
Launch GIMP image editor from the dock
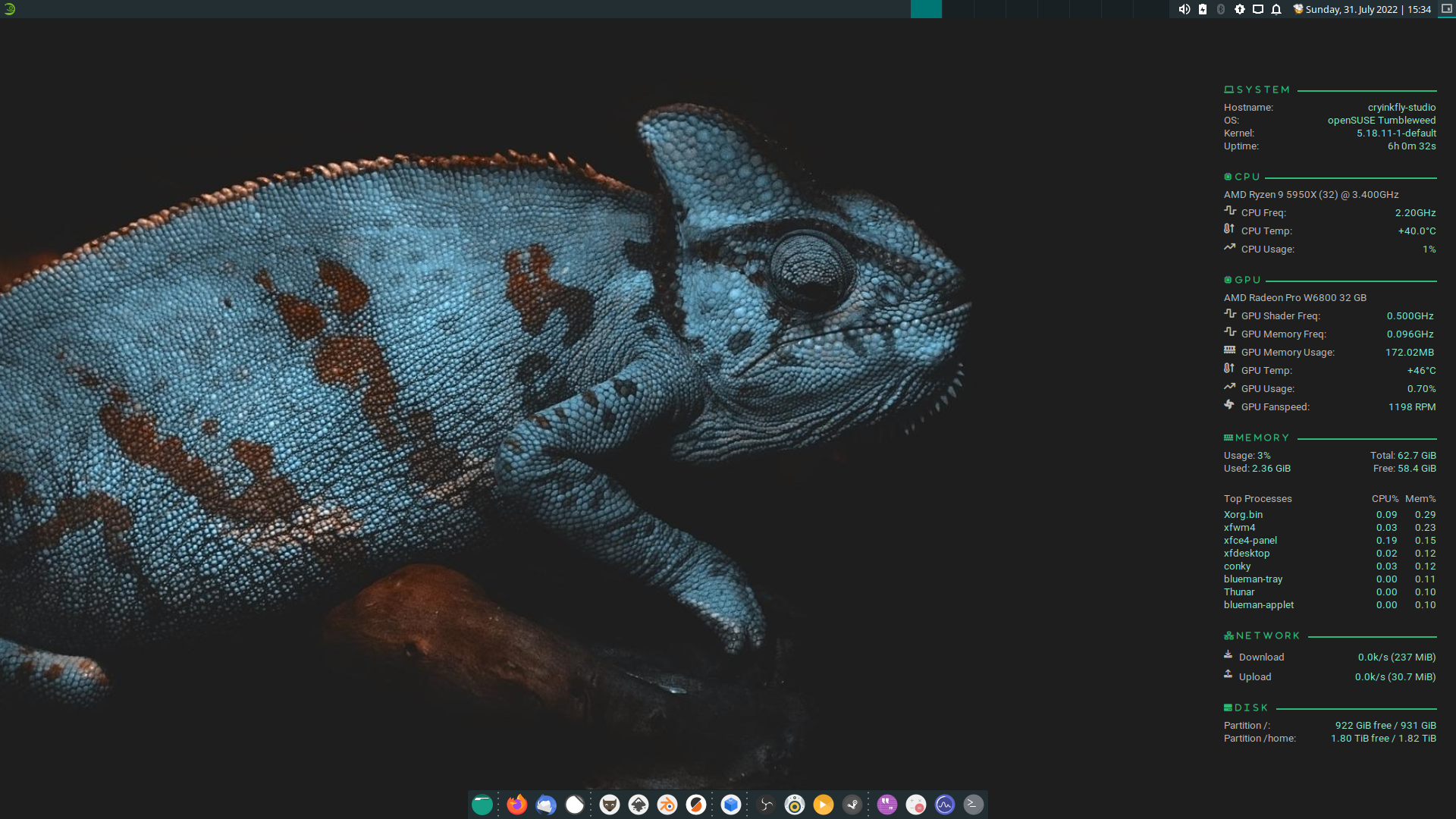click(609, 805)
